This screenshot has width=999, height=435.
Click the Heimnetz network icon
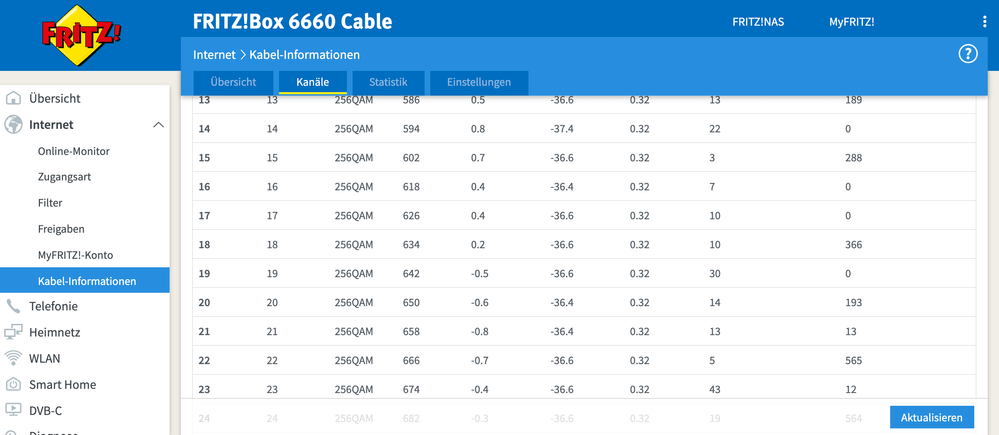coord(13,332)
